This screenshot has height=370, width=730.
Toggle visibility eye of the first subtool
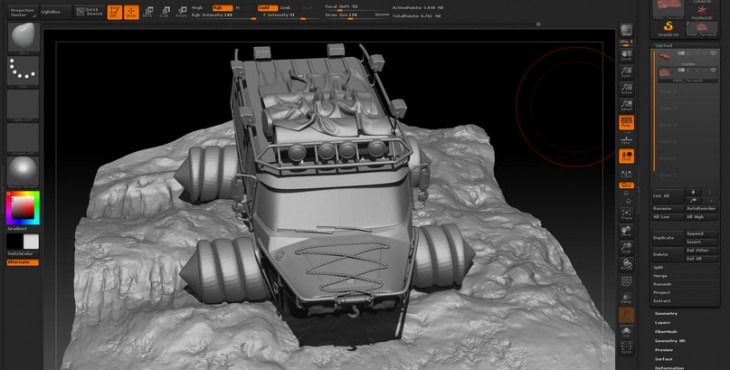[713, 54]
